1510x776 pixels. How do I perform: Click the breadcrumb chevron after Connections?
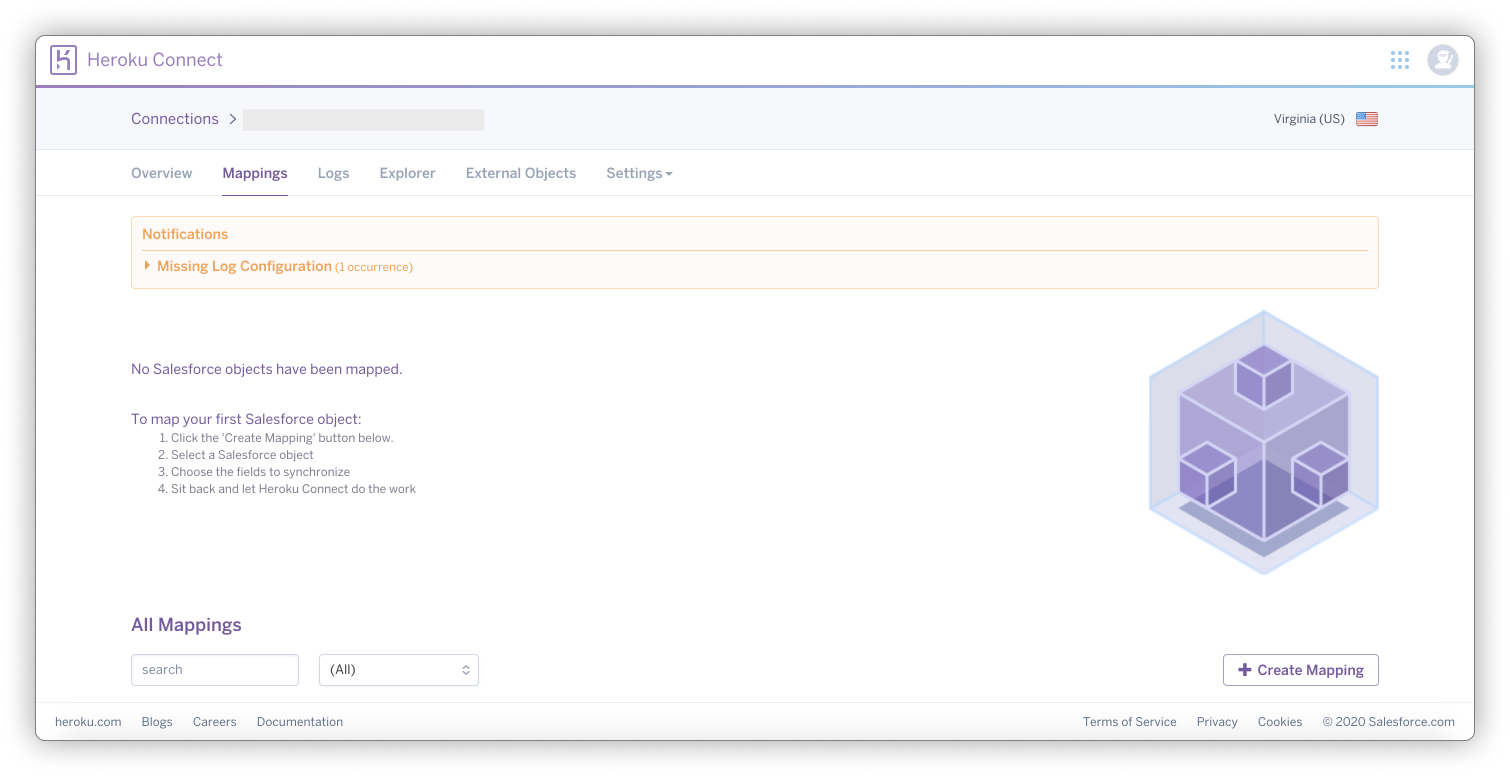pyautogui.click(x=233, y=119)
